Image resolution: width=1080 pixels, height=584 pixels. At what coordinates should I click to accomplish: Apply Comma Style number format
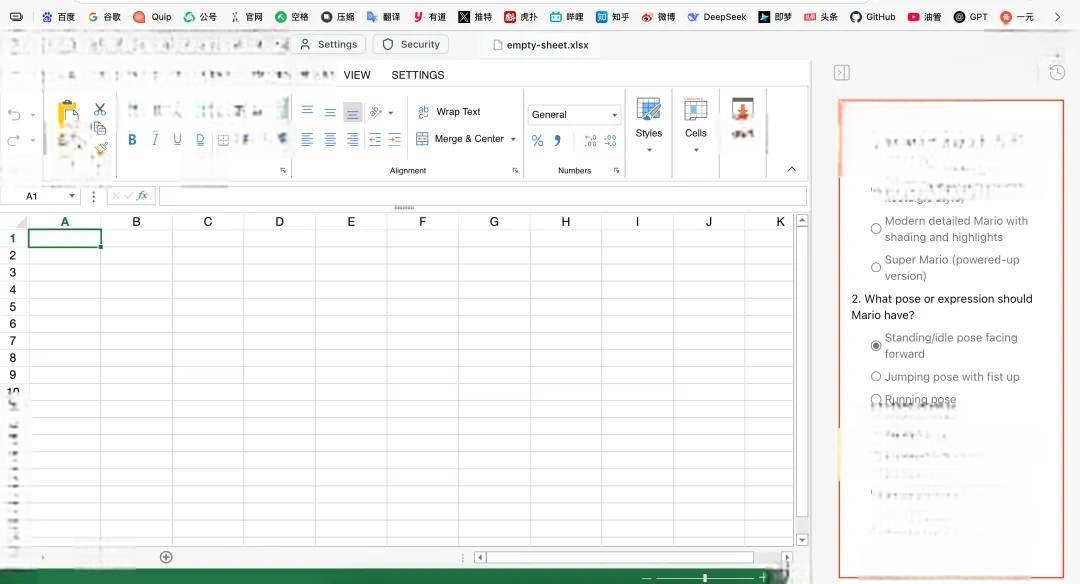(x=557, y=140)
